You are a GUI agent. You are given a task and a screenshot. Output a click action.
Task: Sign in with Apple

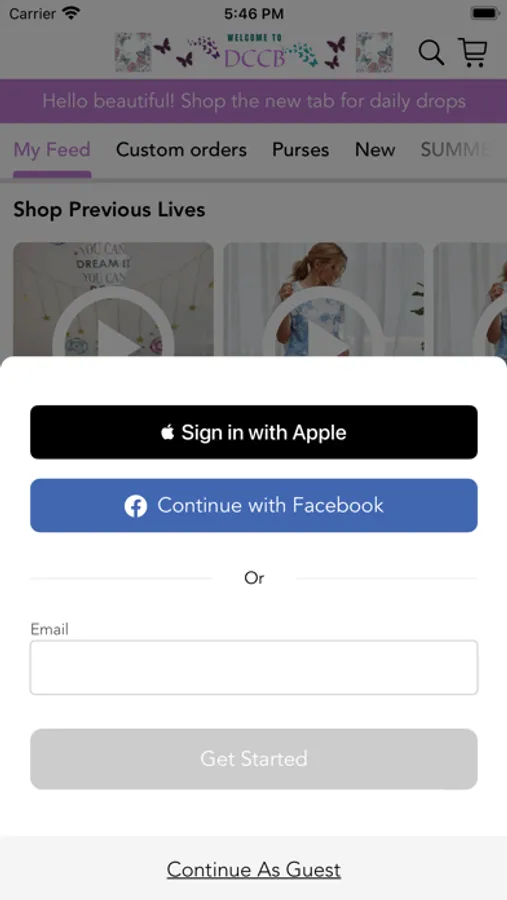point(254,432)
